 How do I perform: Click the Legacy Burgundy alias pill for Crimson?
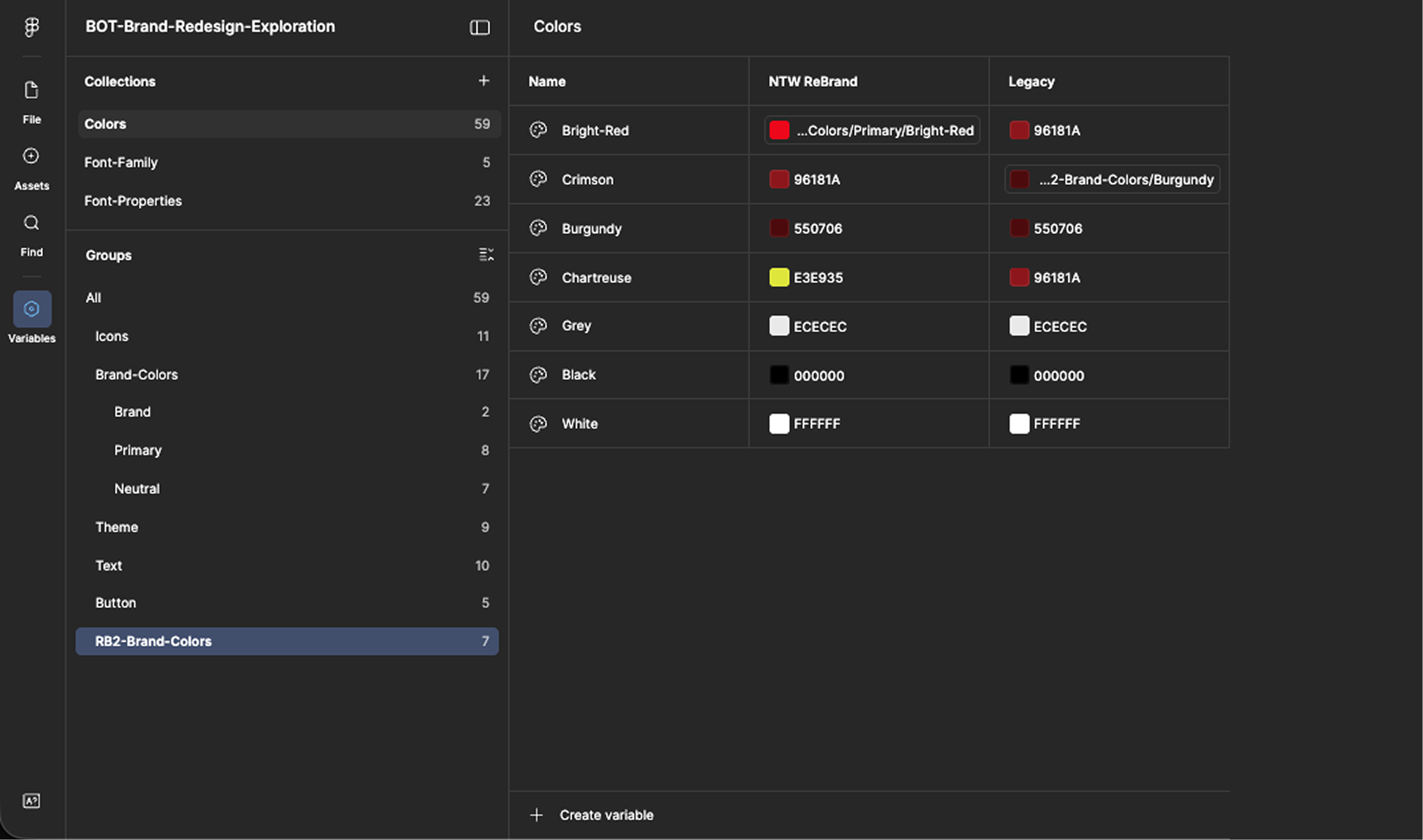pyautogui.click(x=1112, y=180)
